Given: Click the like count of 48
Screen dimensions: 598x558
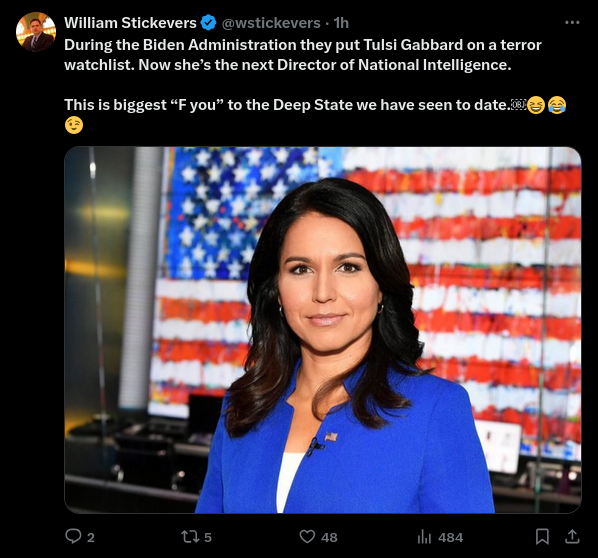Looking at the screenshot, I should pyautogui.click(x=329, y=537).
